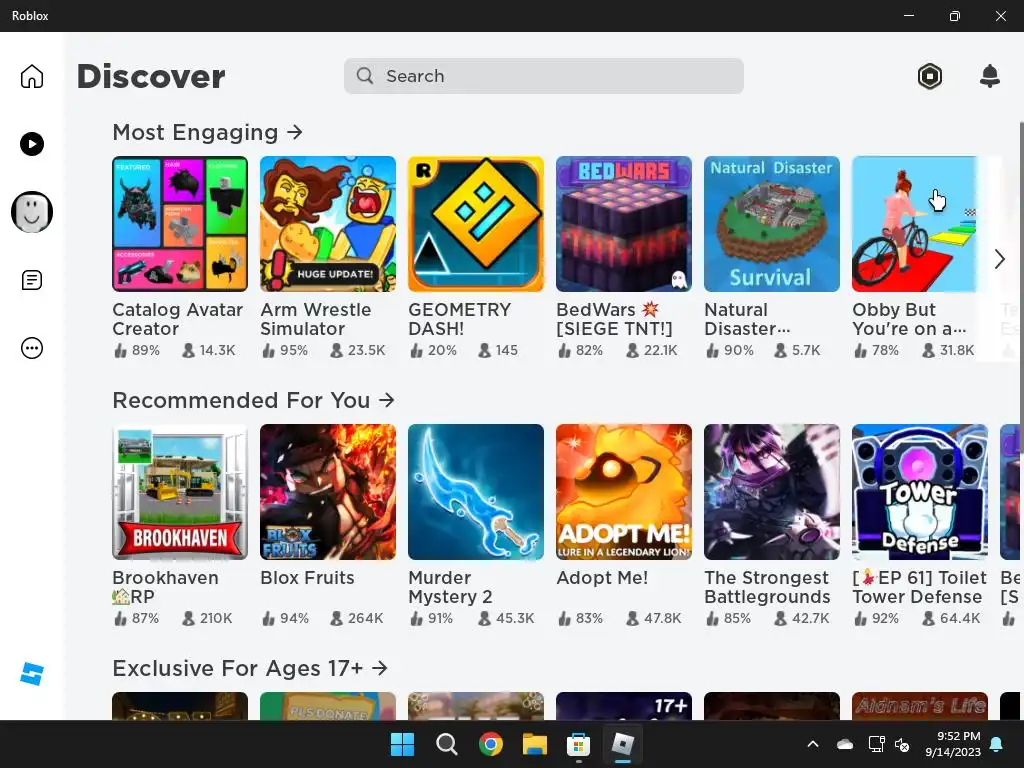This screenshot has height=768, width=1024.
Task: Open The Strongest Battlegrounds thumbnail
Action: coord(772,492)
